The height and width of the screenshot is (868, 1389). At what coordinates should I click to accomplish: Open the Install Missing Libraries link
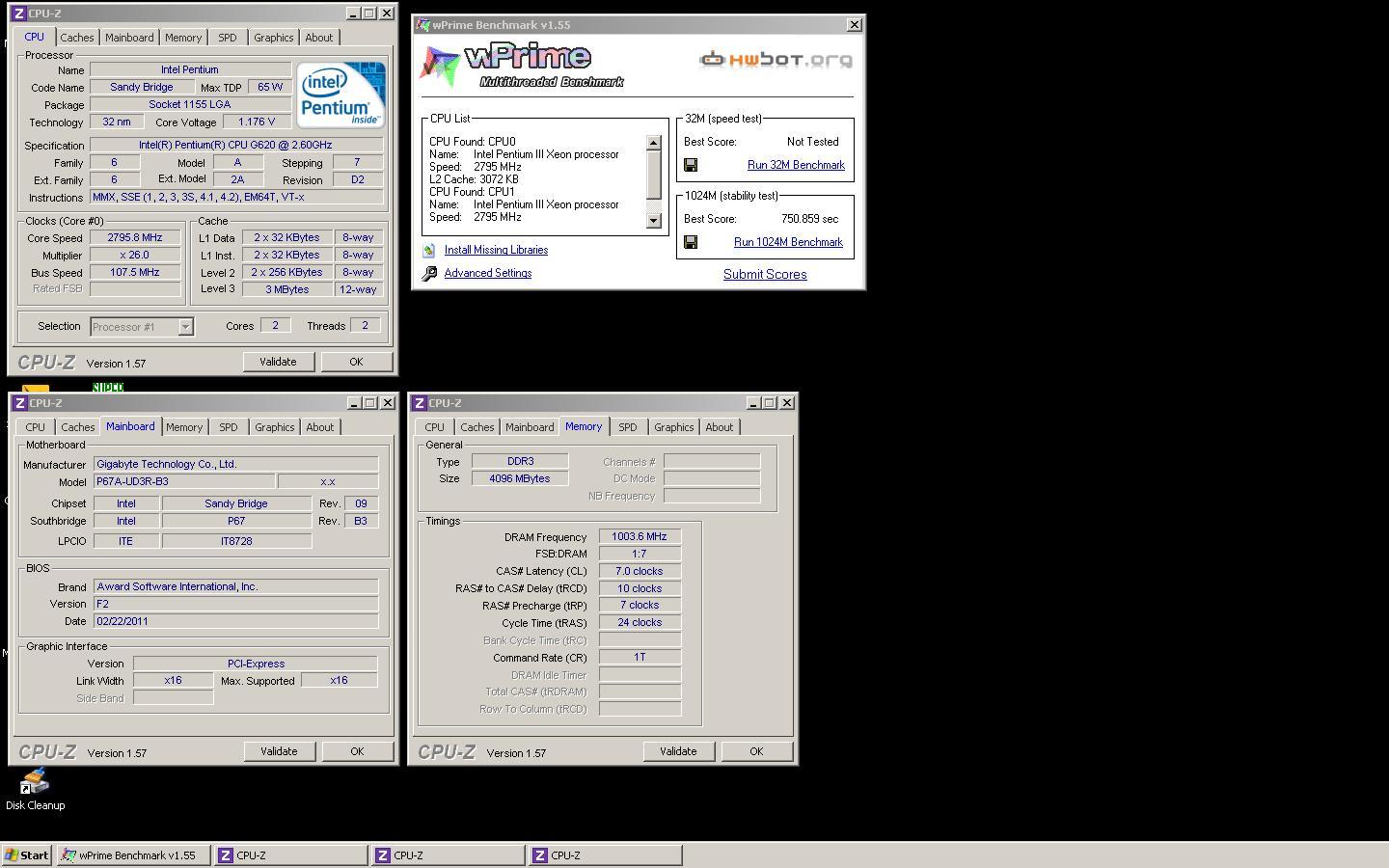[496, 250]
